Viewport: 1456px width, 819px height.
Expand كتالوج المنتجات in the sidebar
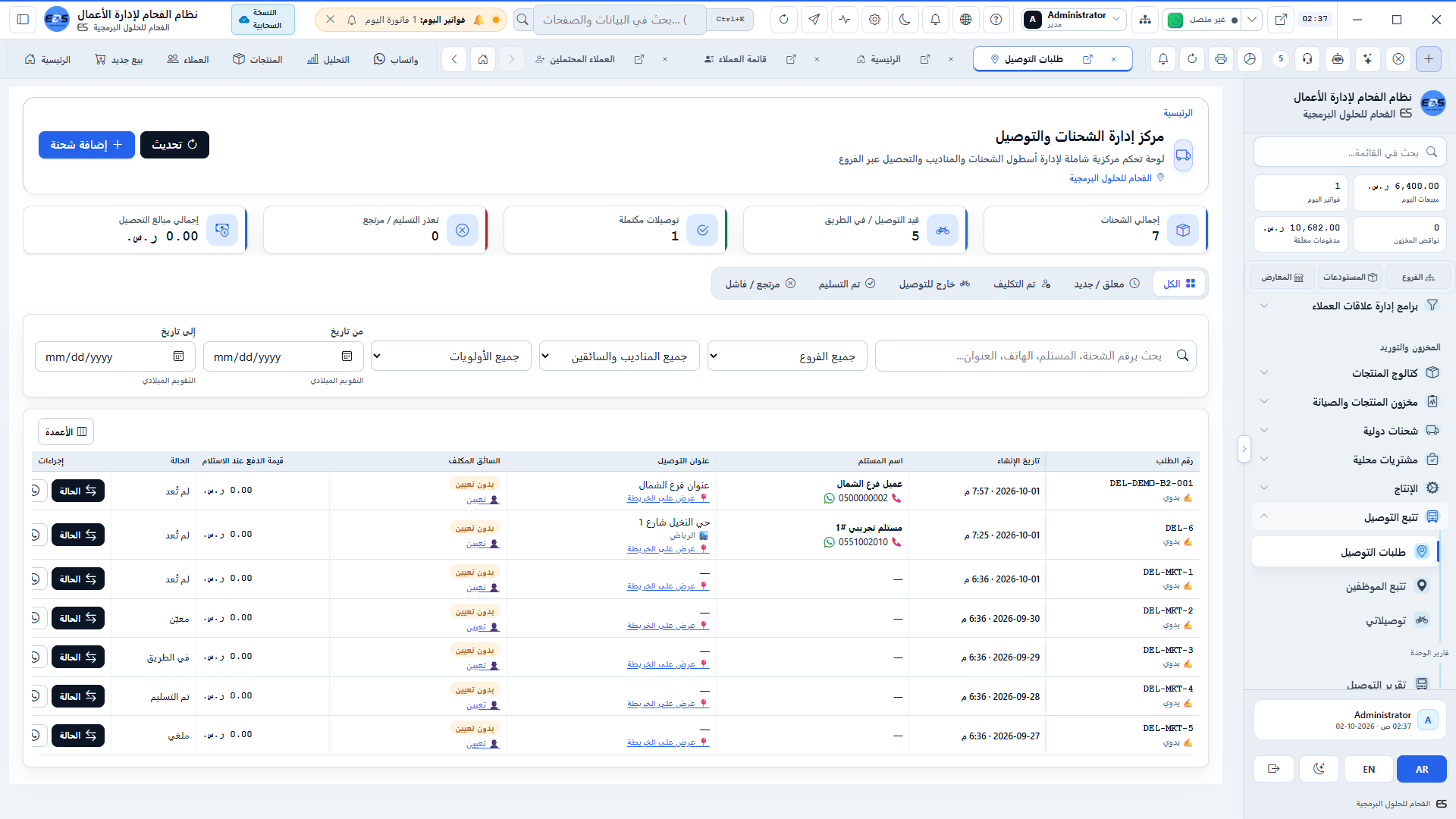[x=1350, y=373]
